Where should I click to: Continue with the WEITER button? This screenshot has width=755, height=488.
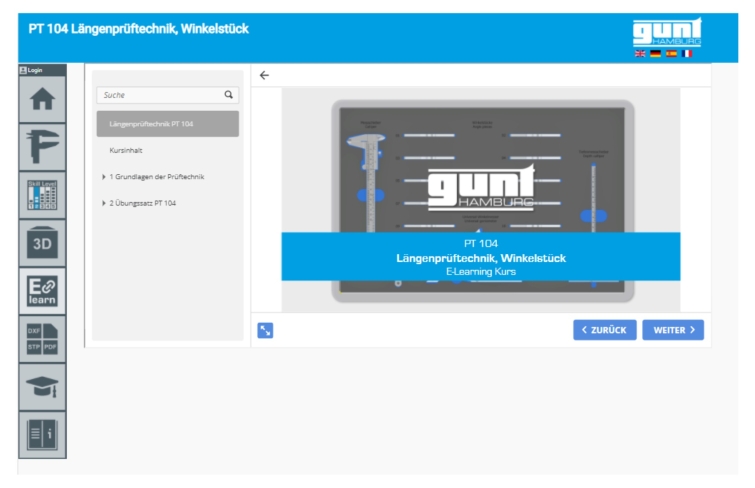673,330
